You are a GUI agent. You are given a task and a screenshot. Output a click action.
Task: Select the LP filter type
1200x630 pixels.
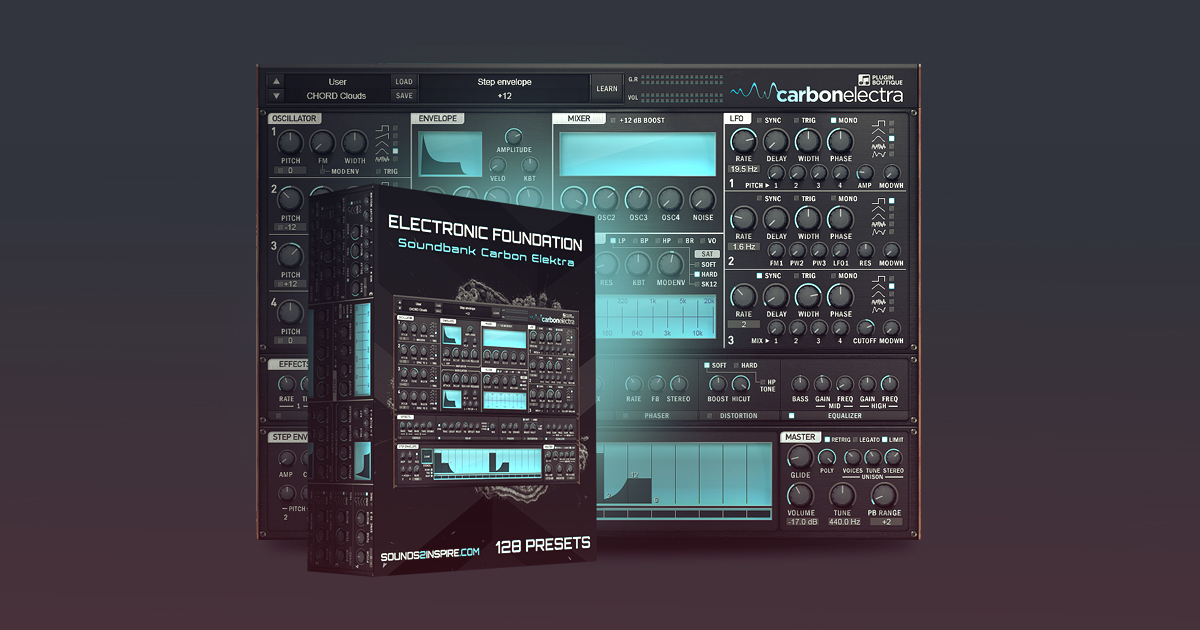click(x=611, y=241)
